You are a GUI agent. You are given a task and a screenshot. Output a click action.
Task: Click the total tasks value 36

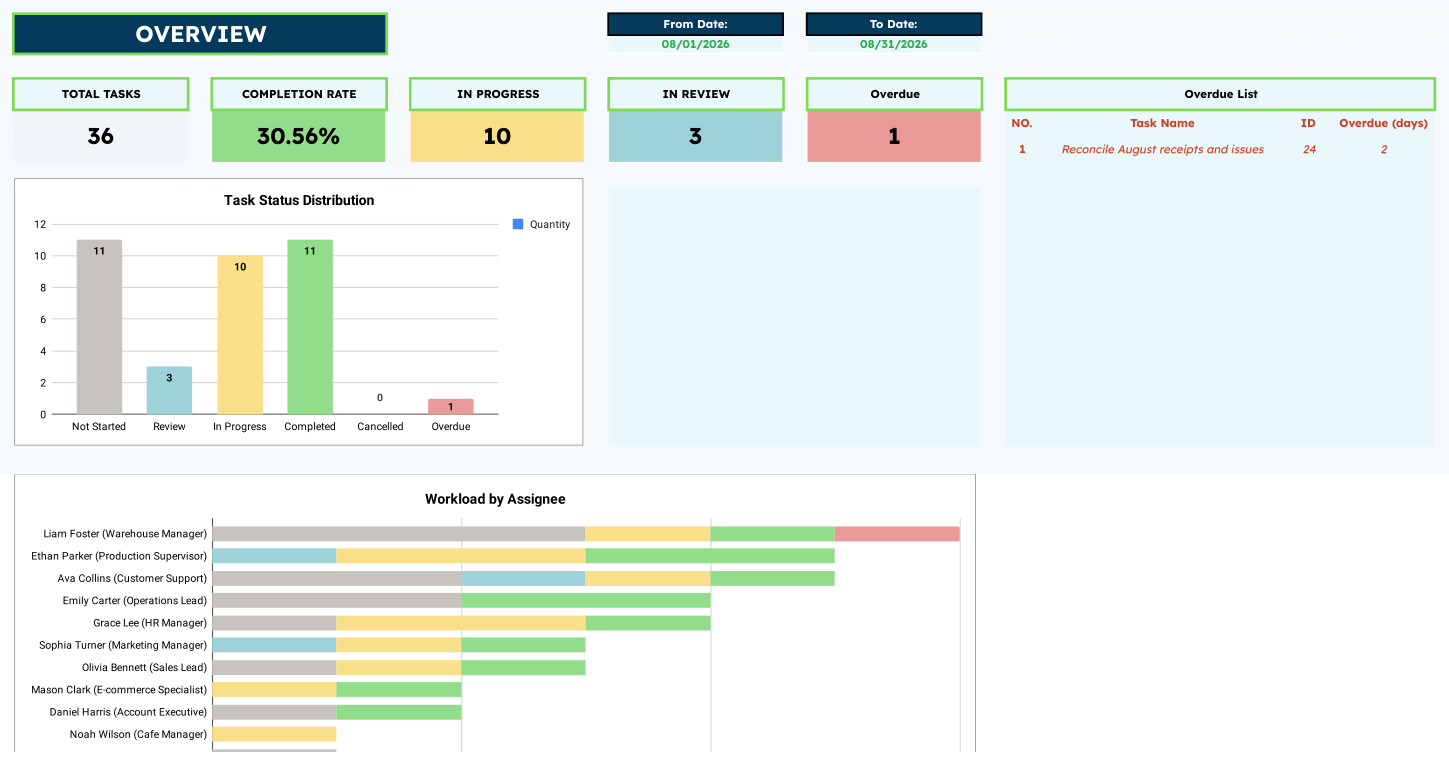click(101, 136)
